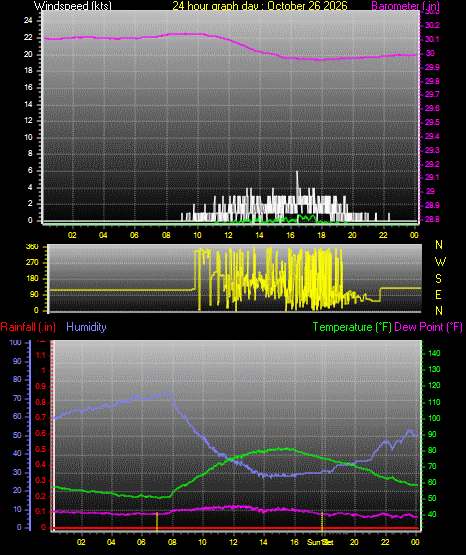The image size is (466, 555).
Task: Click hour "14" below the temperature graph
Action: click(x=263, y=542)
